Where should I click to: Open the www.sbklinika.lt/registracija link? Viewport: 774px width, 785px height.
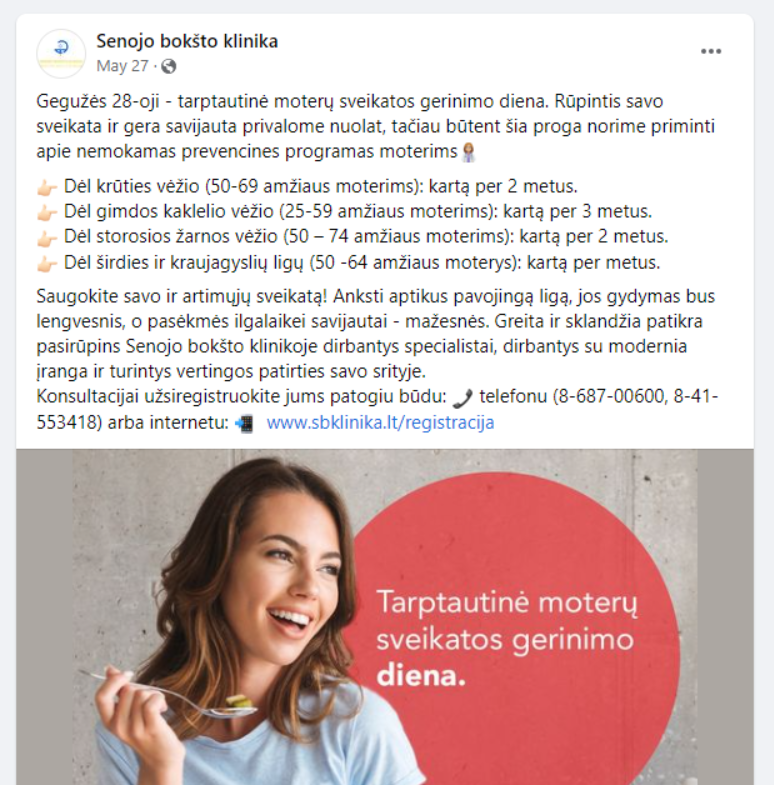[380, 423]
